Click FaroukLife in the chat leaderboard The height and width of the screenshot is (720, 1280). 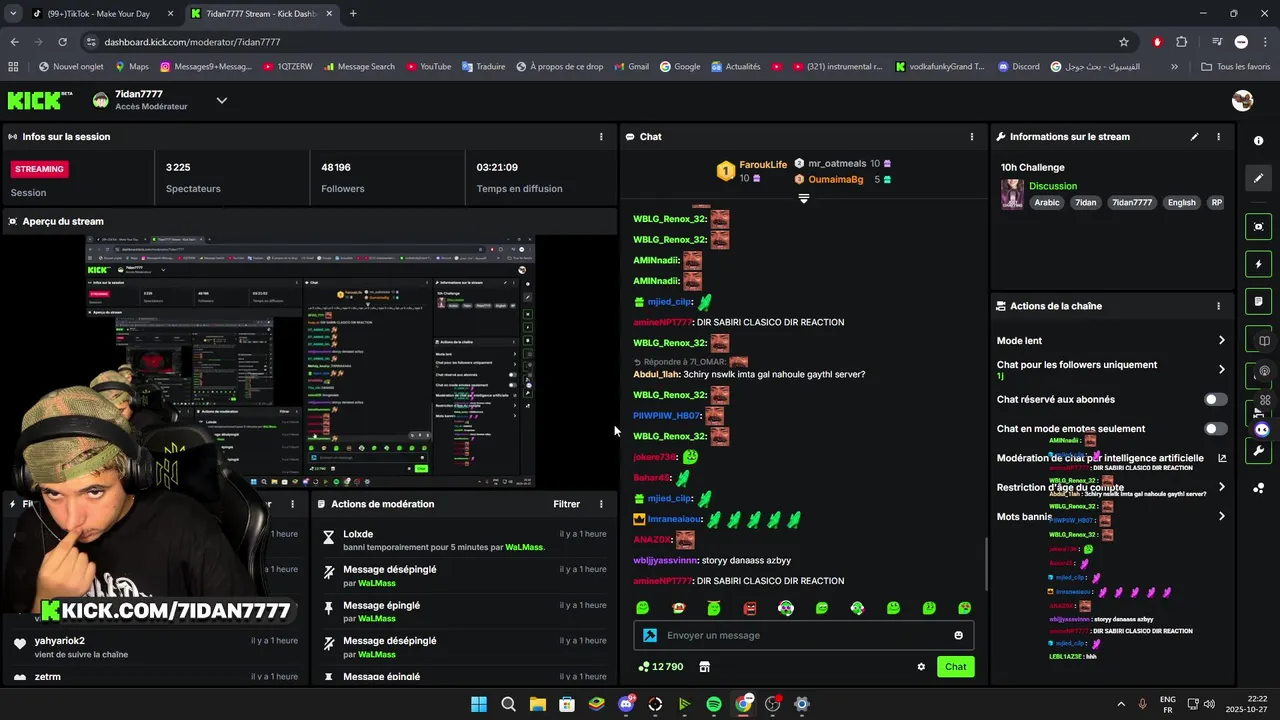[763, 164]
